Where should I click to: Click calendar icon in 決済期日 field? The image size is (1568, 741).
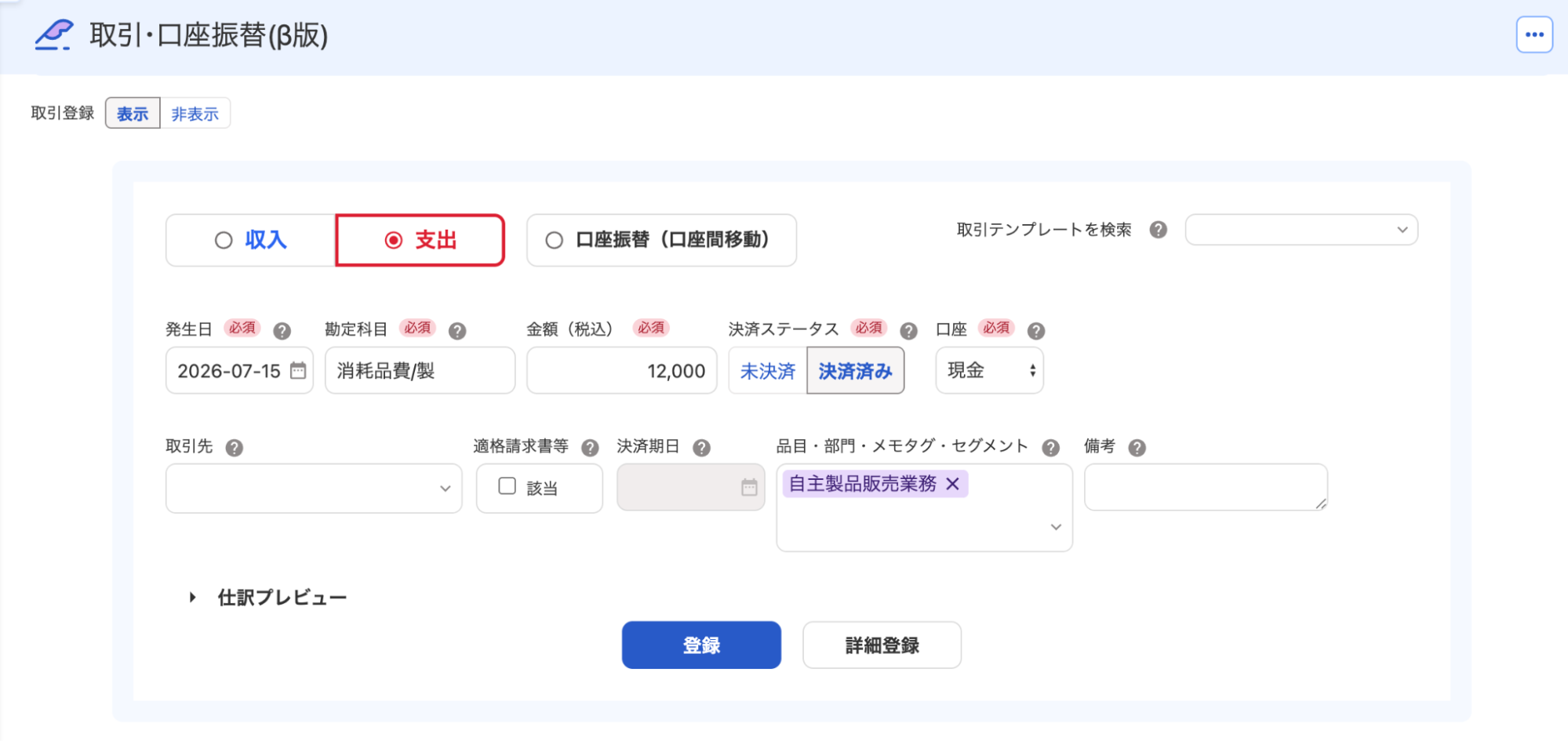(x=749, y=487)
